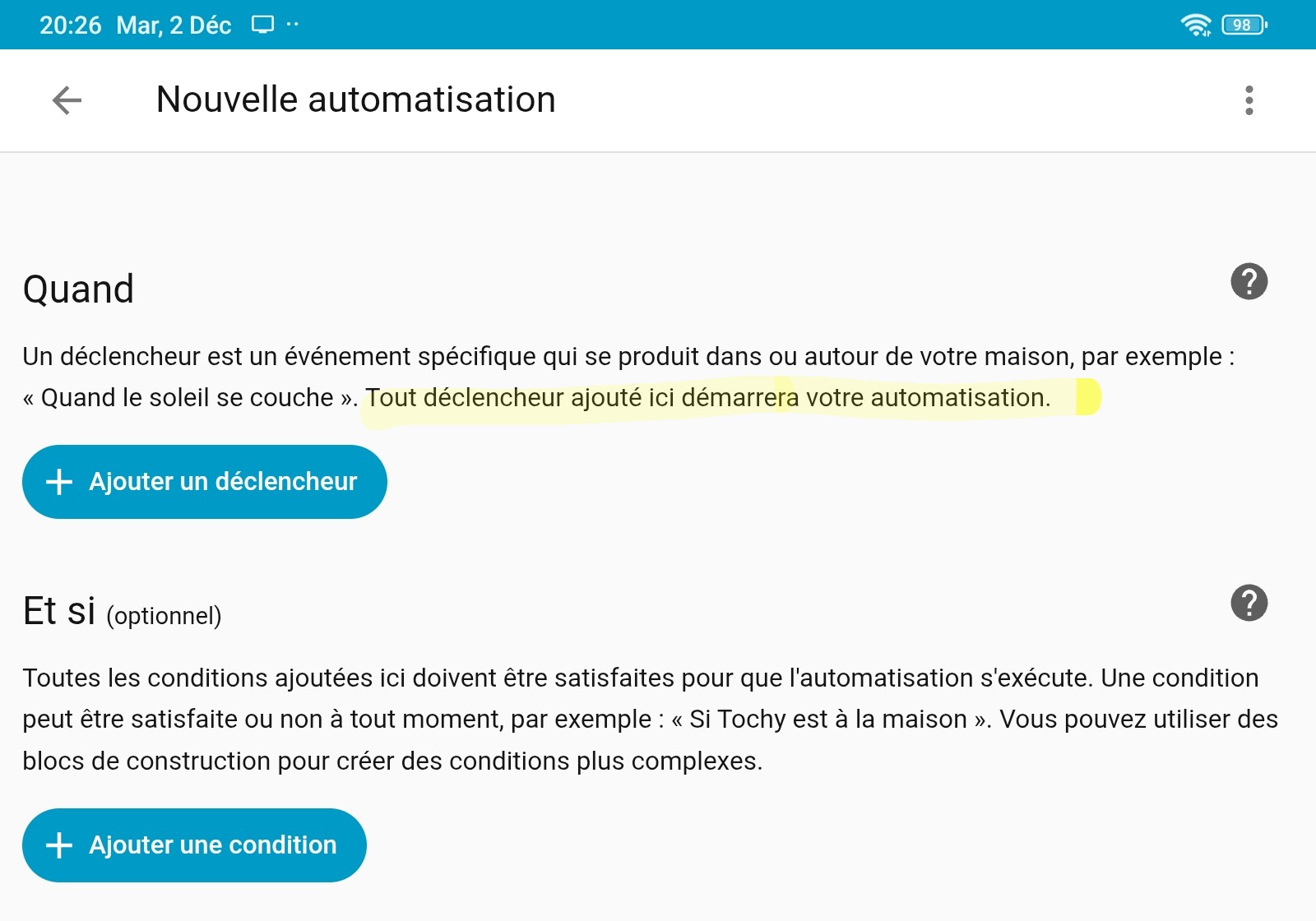
Task: Click the Ajouter un déclencheur button
Action: click(204, 482)
